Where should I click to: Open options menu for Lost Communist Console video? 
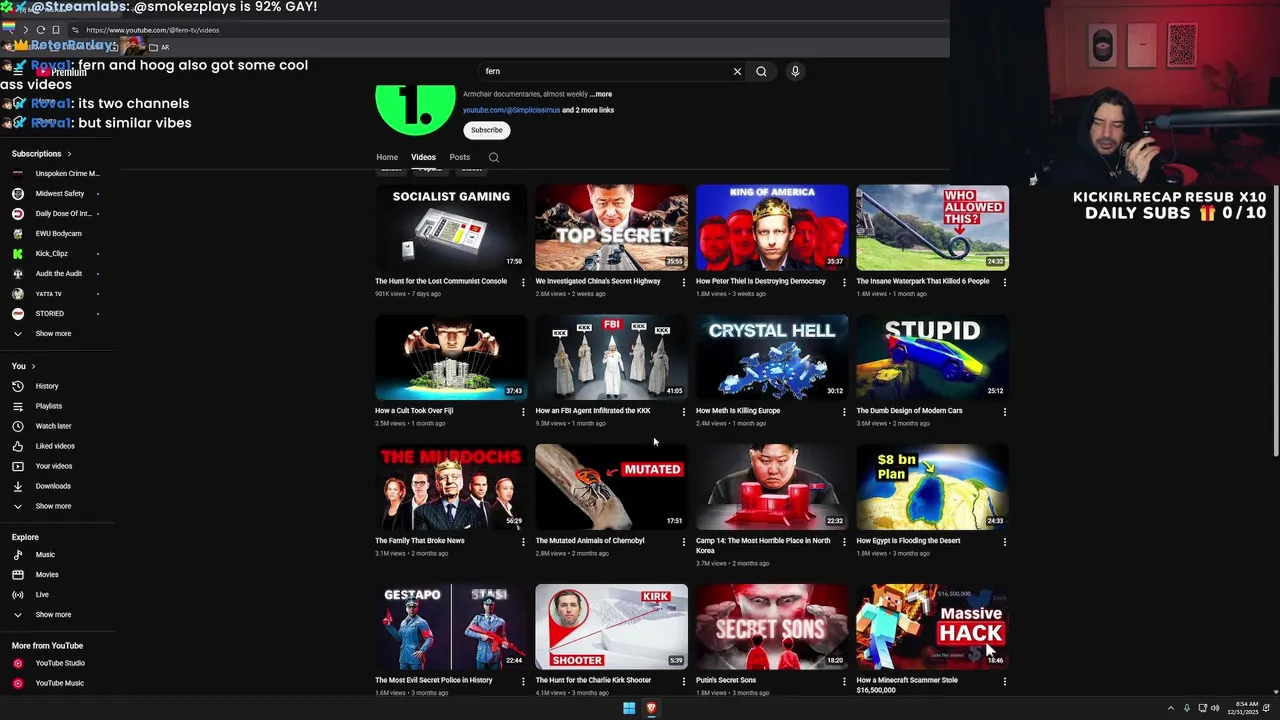(523, 283)
